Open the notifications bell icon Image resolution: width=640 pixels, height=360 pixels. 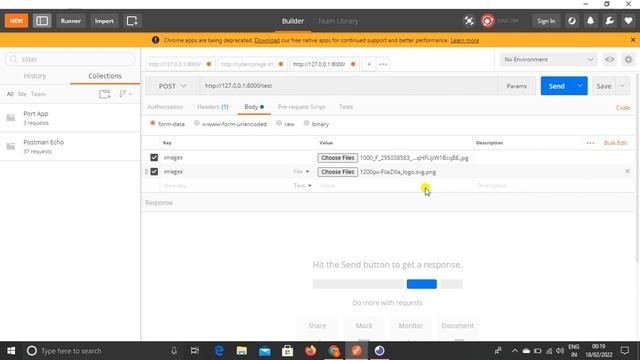(590, 21)
